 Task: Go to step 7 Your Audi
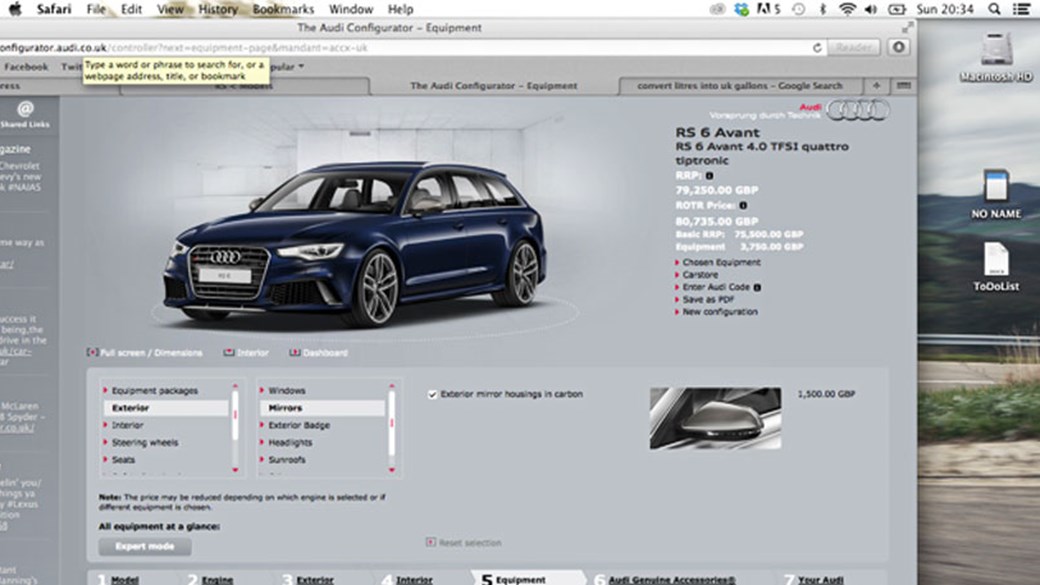click(820, 580)
